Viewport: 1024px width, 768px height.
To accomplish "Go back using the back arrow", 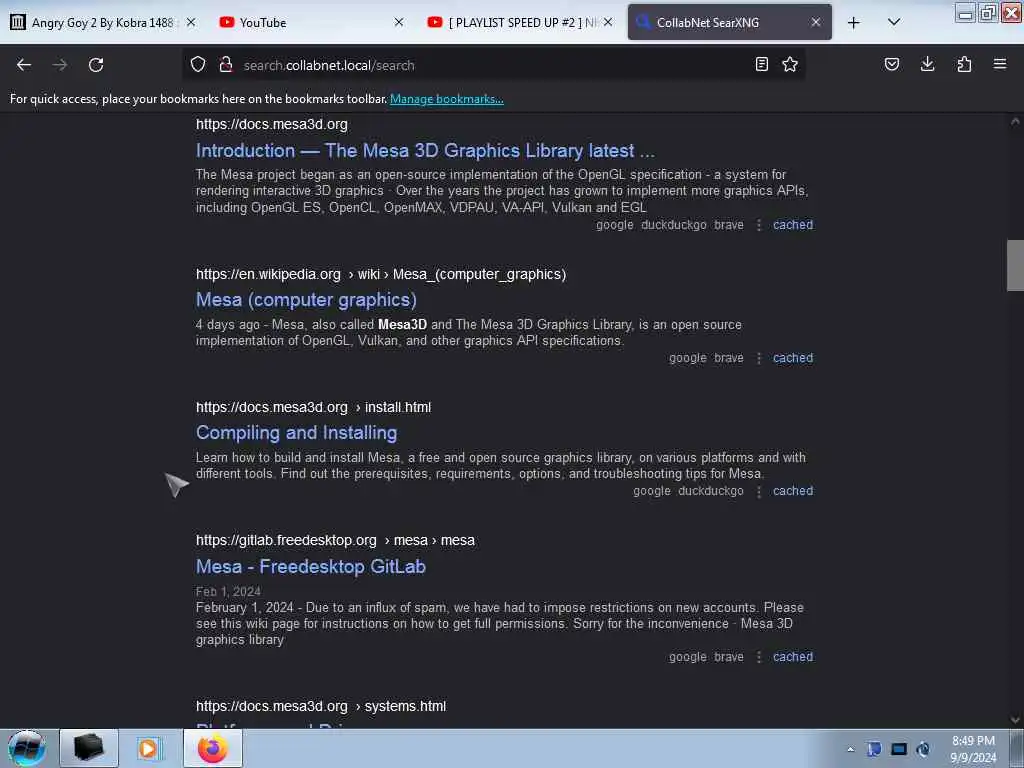I will click(x=24, y=65).
